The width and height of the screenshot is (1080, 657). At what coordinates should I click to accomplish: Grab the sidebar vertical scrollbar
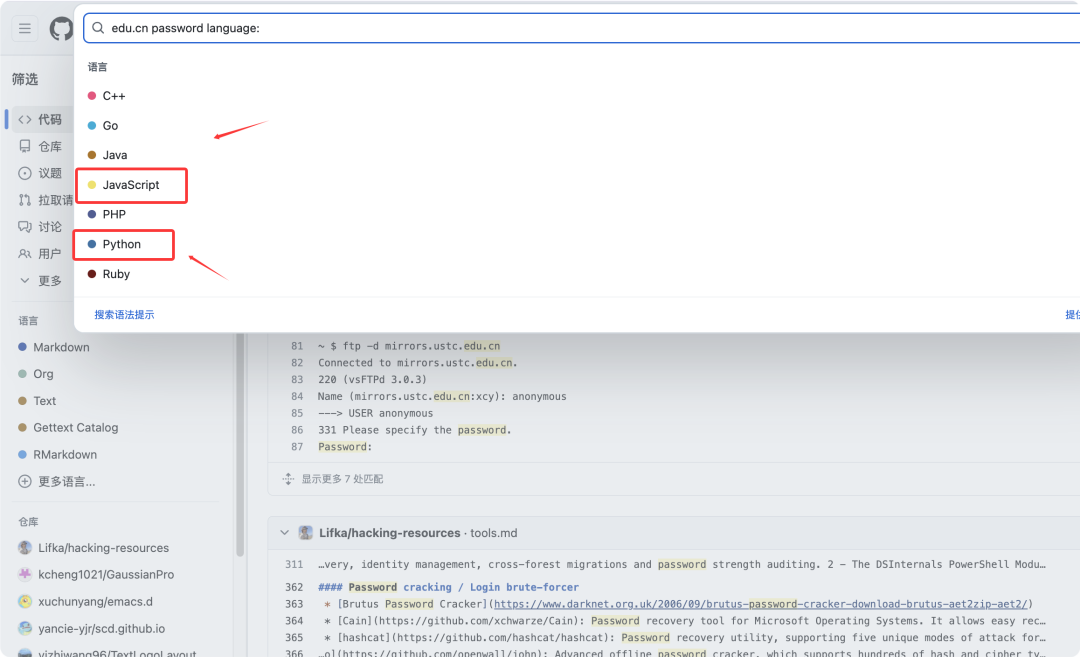click(x=240, y=444)
